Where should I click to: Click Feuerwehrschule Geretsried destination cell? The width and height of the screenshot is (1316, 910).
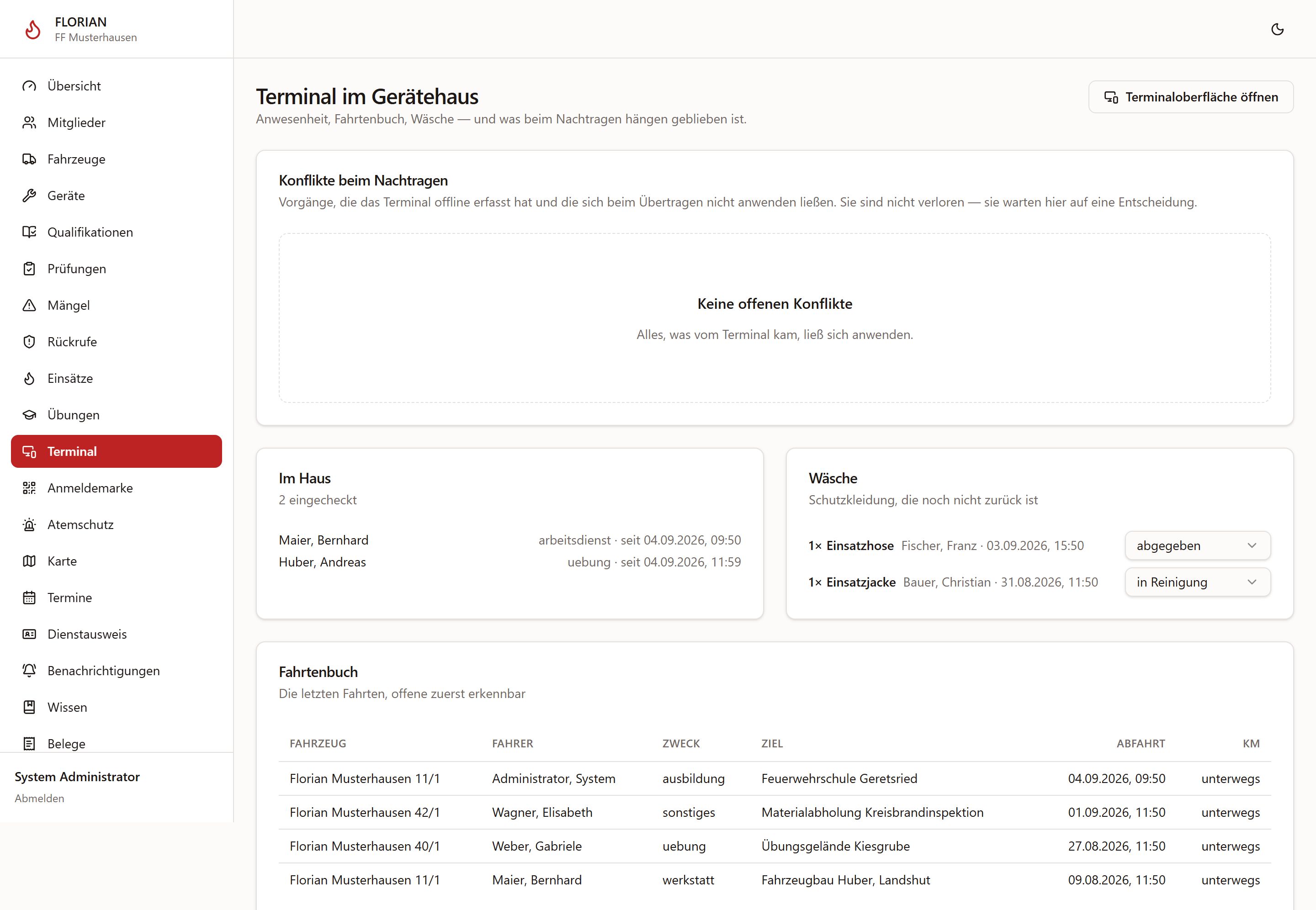[839, 778]
